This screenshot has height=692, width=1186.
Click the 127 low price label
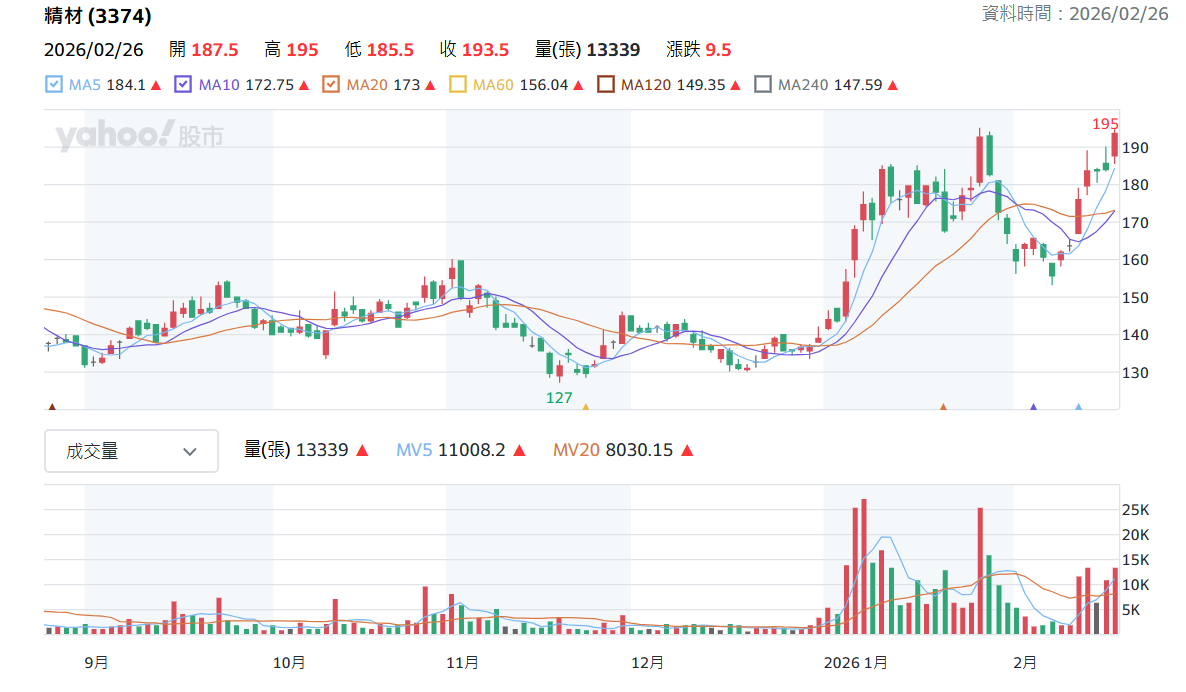(x=559, y=398)
